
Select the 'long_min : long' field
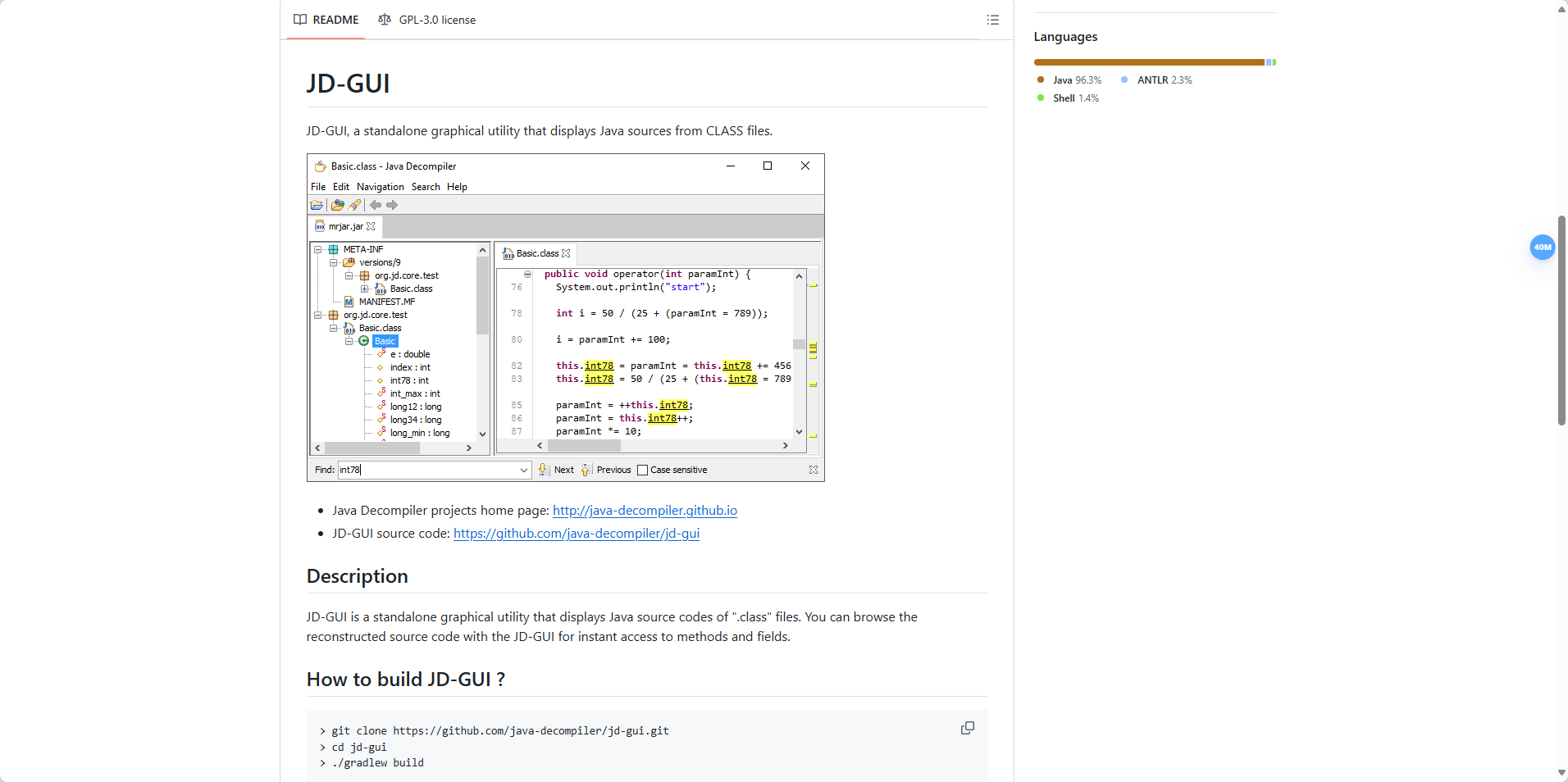419,433
